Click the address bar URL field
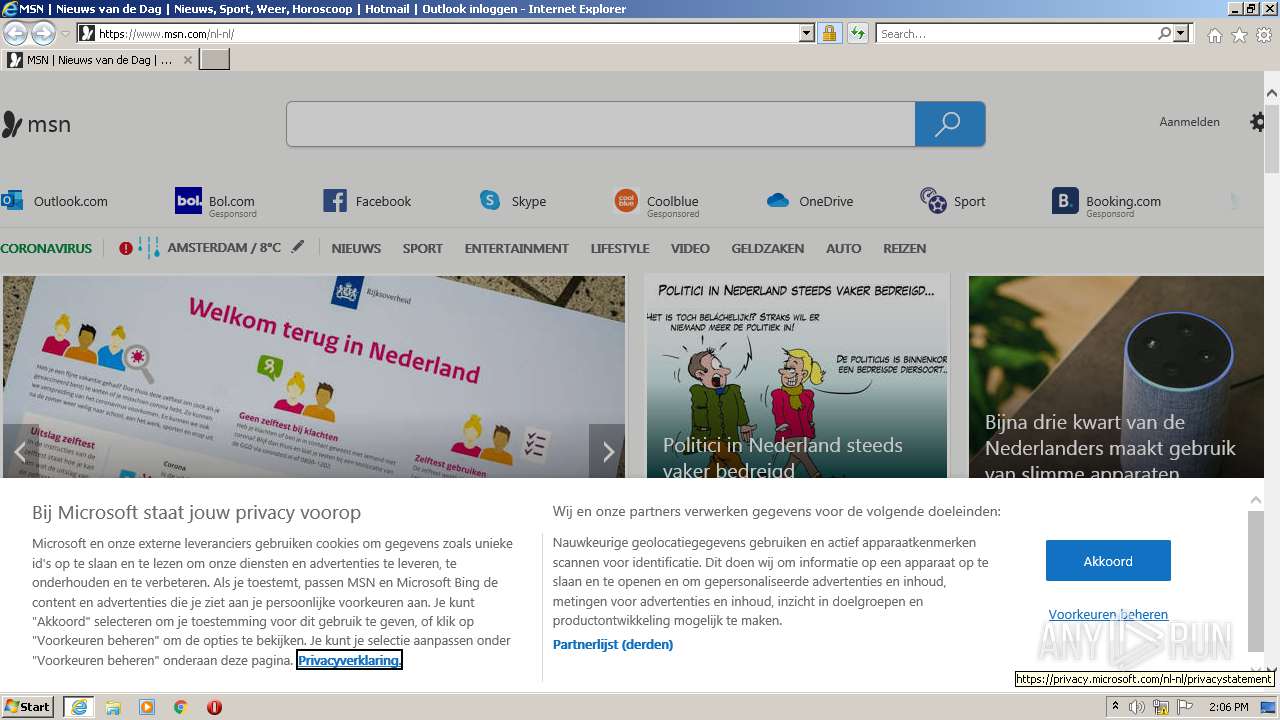The height and width of the screenshot is (720, 1280). 447,33
